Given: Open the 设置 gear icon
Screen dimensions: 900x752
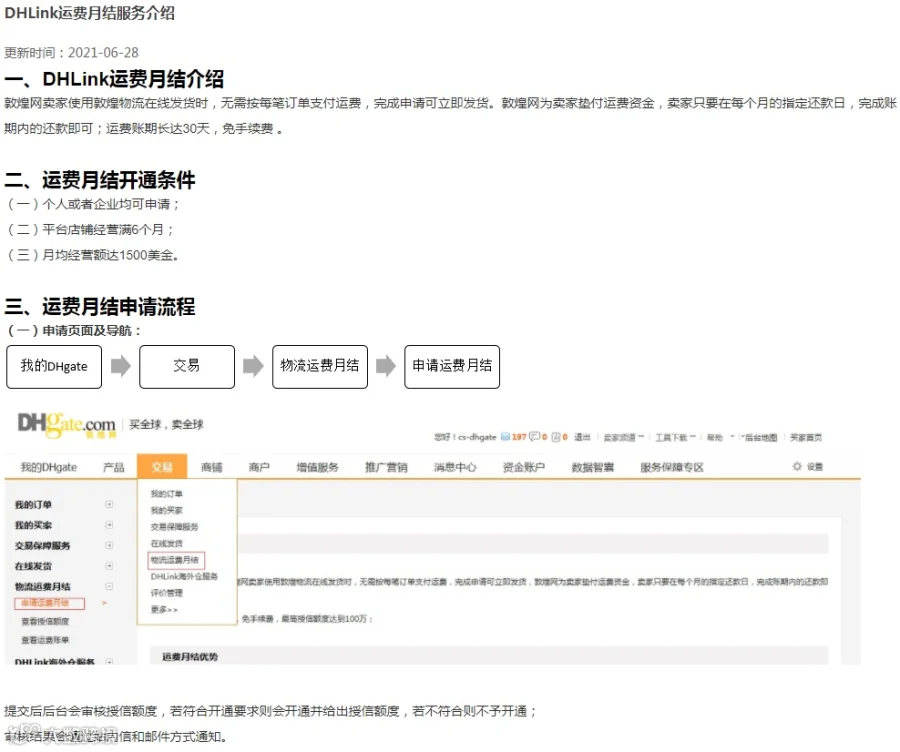Looking at the screenshot, I should click(797, 466).
